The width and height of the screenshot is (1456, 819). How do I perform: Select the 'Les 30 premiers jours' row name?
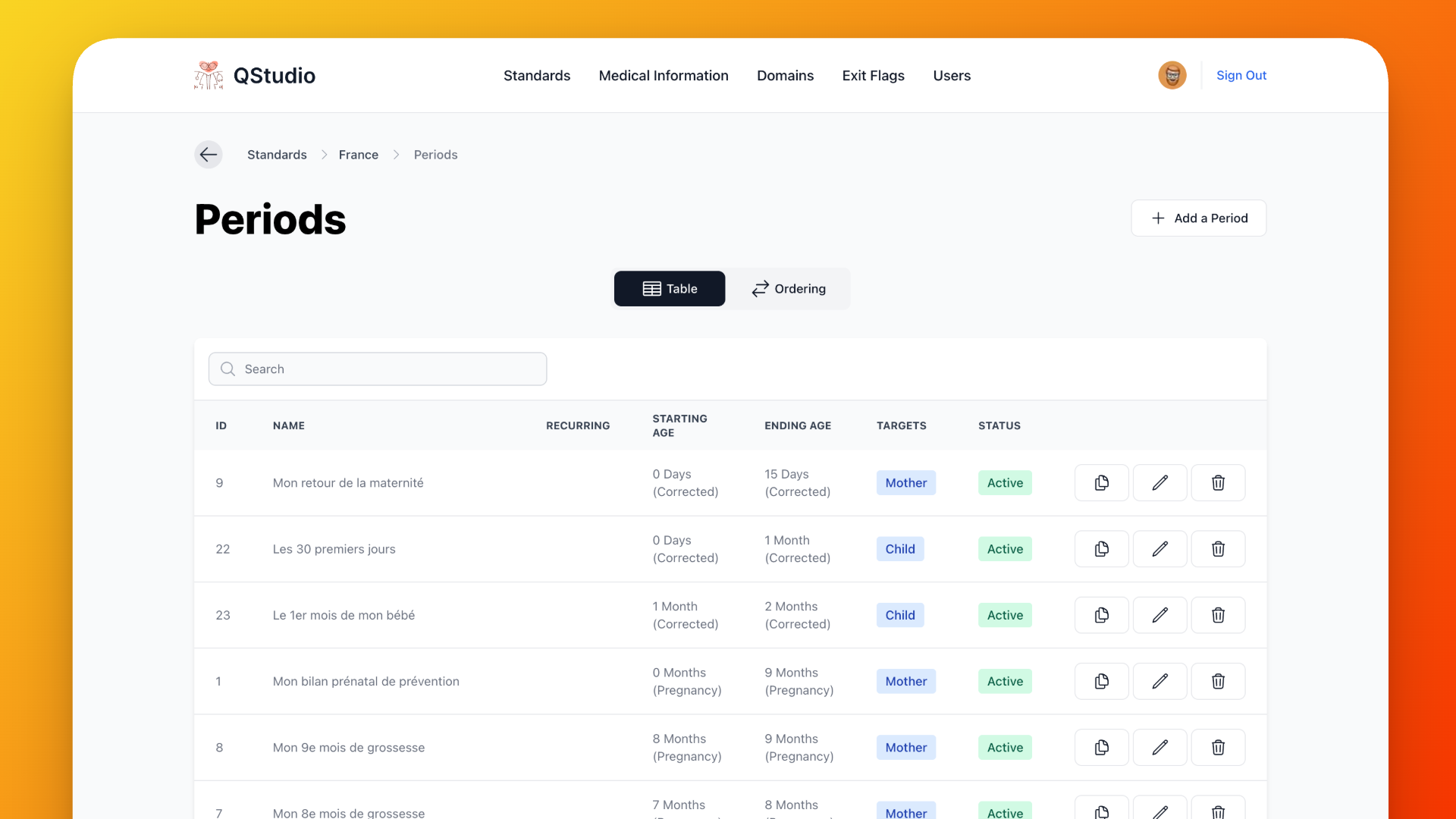334,549
